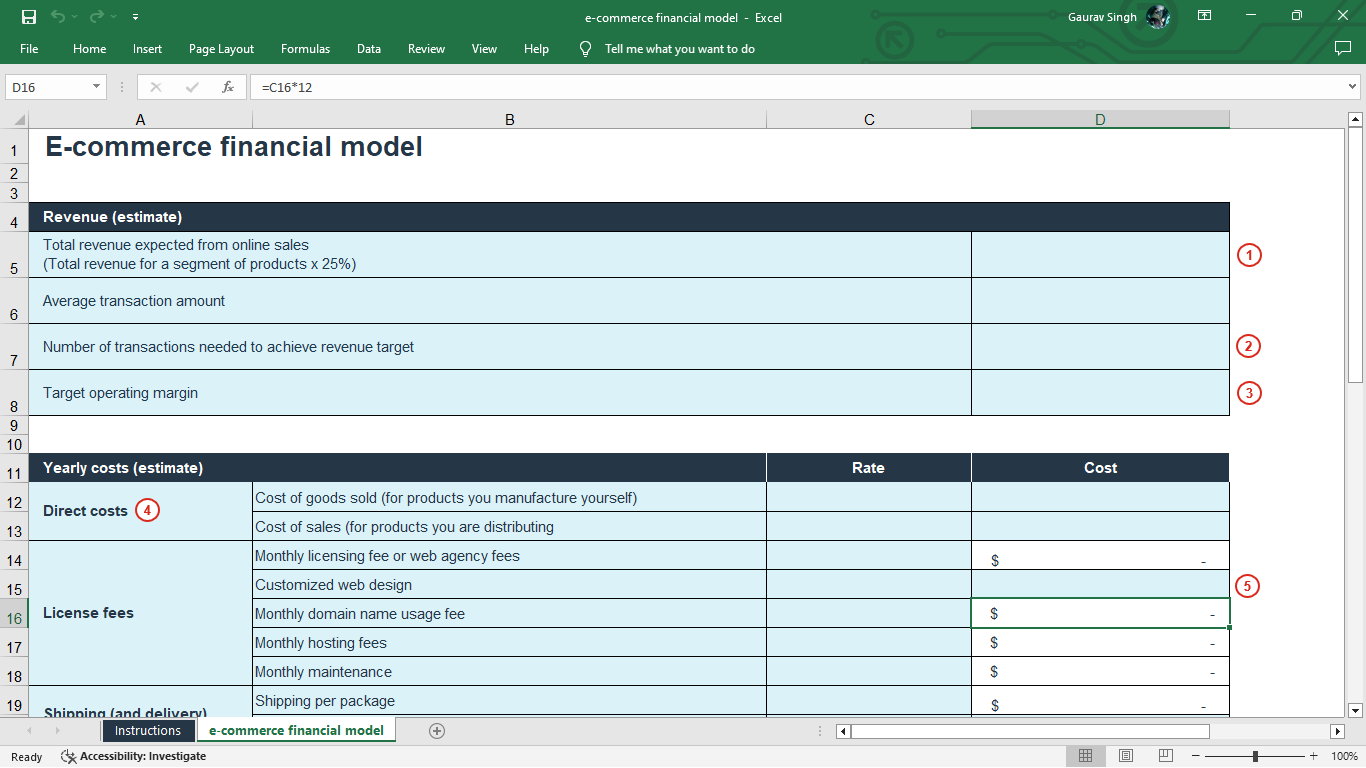This screenshot has height=768, width=1366.
Task: Expand the formula bar chevron
Action: pos(1353,87)
